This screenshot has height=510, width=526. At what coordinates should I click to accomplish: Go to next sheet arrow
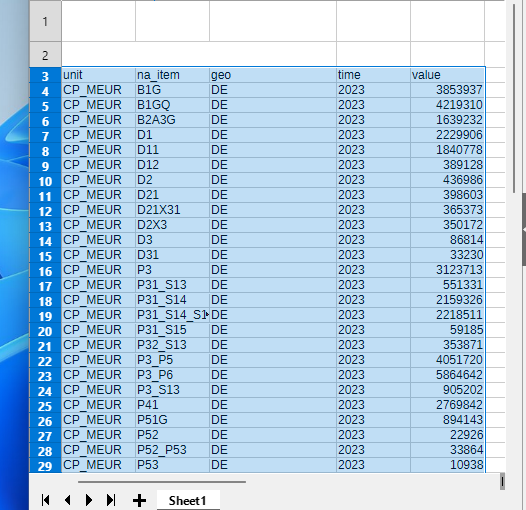[89, 500]
